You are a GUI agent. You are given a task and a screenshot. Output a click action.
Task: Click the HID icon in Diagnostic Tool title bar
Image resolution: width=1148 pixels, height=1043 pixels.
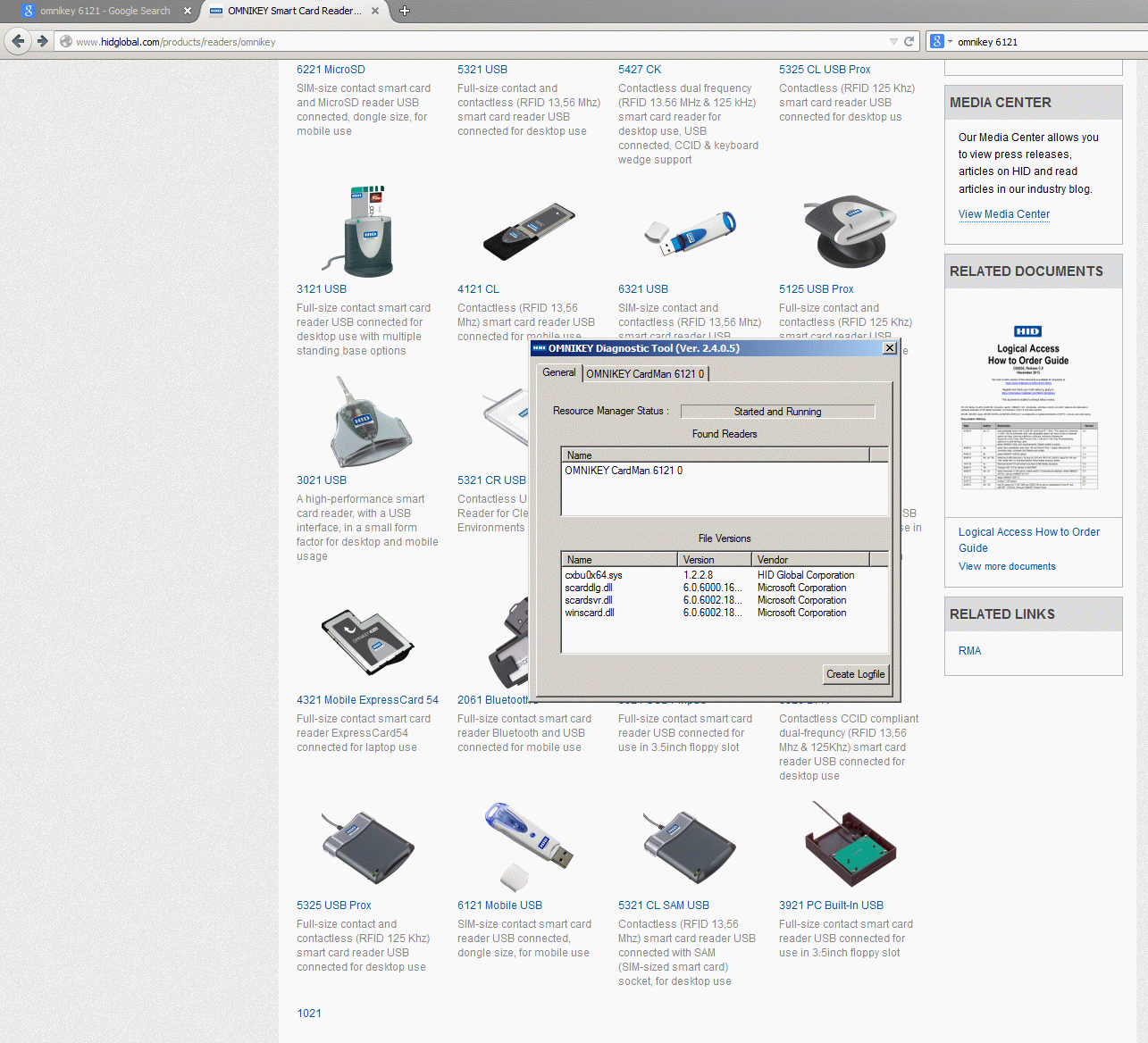pos(539,348)
